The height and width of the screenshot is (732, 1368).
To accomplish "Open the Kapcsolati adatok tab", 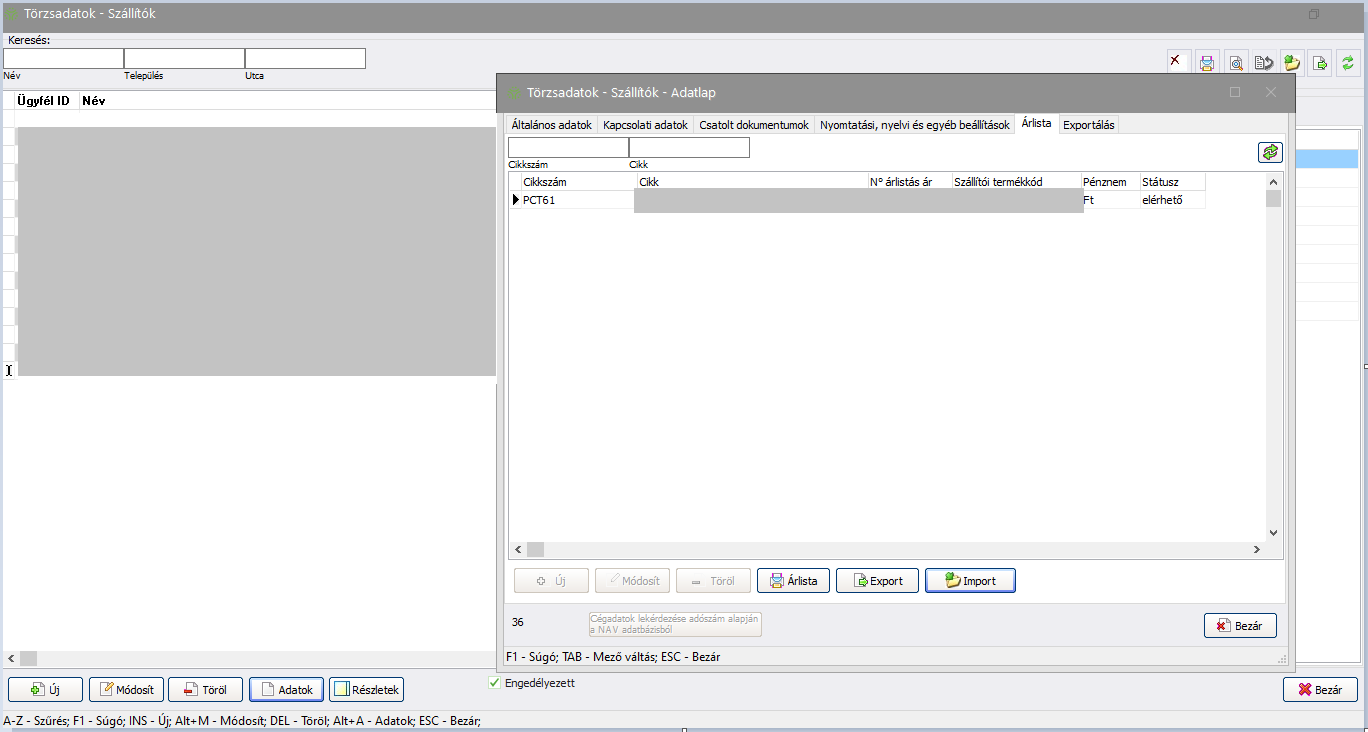I will tap(645, 125).
